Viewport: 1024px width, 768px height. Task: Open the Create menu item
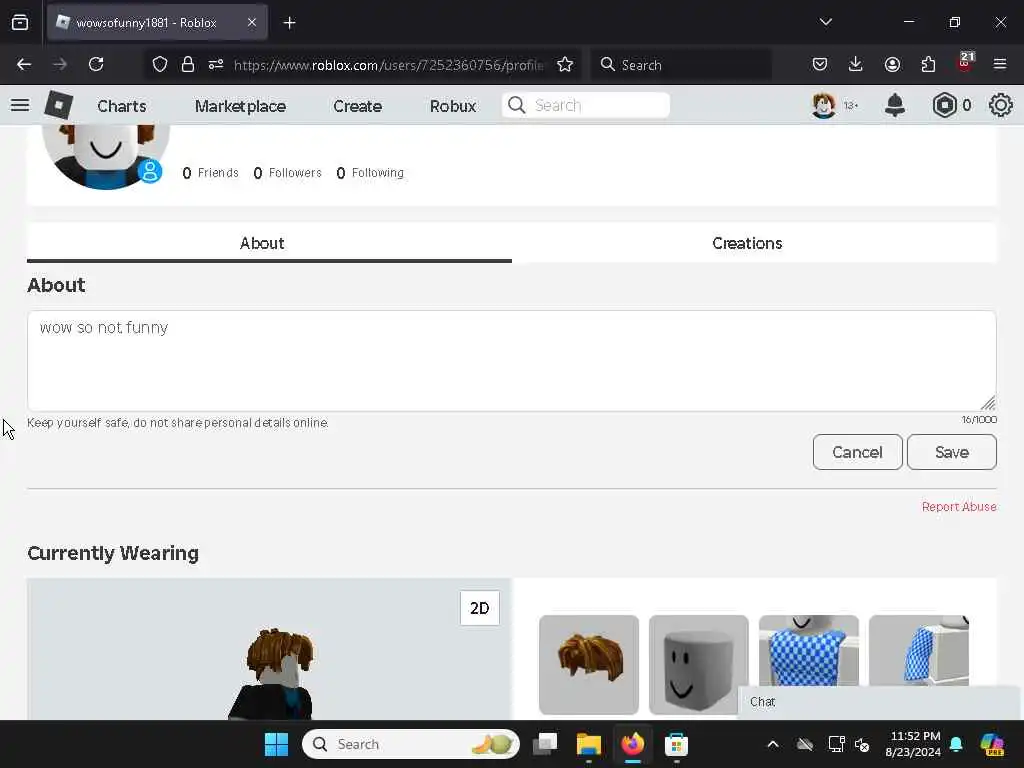pyautogui.click(x=357, y=106)
